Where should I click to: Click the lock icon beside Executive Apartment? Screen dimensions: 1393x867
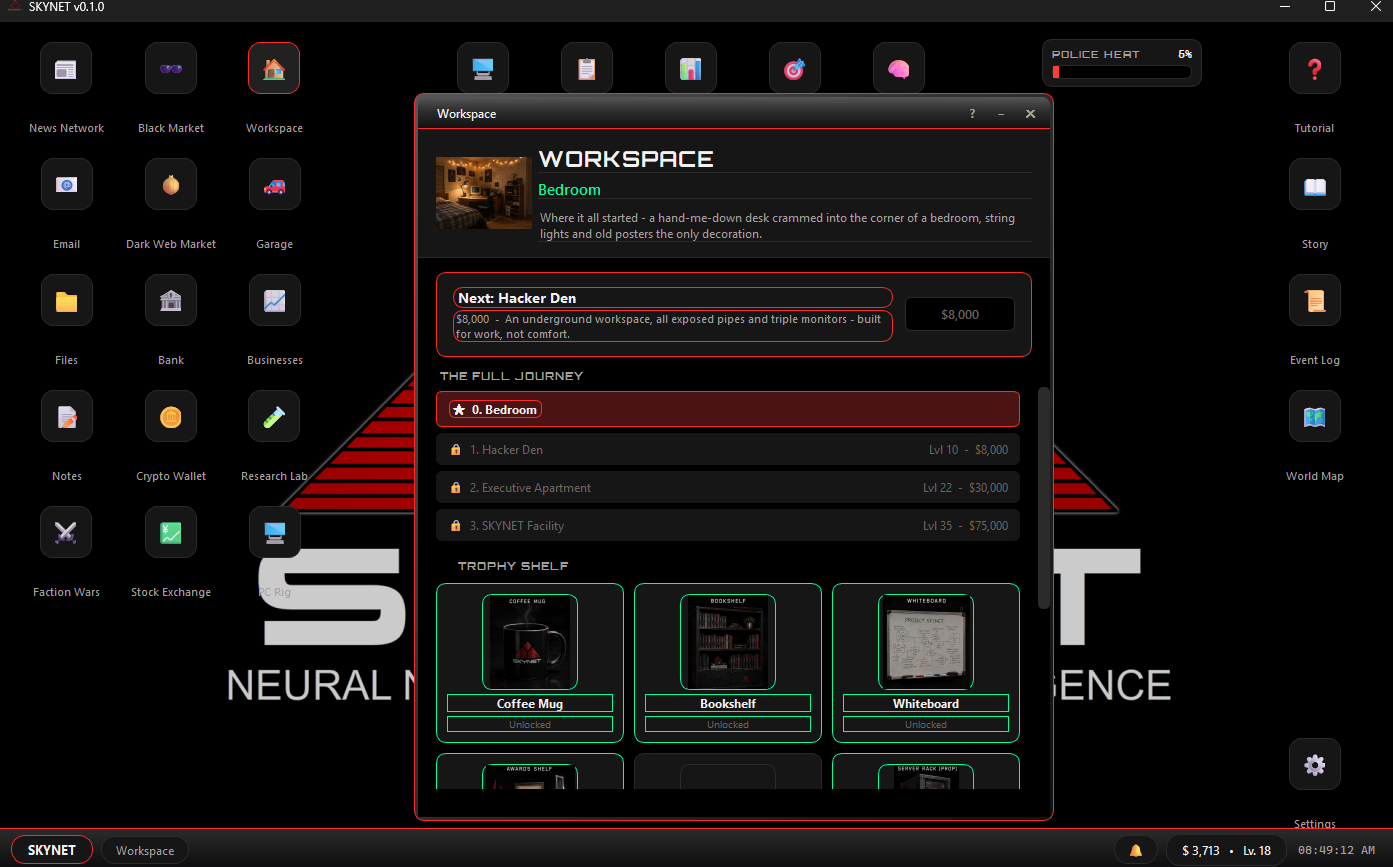tap(456, 488)
